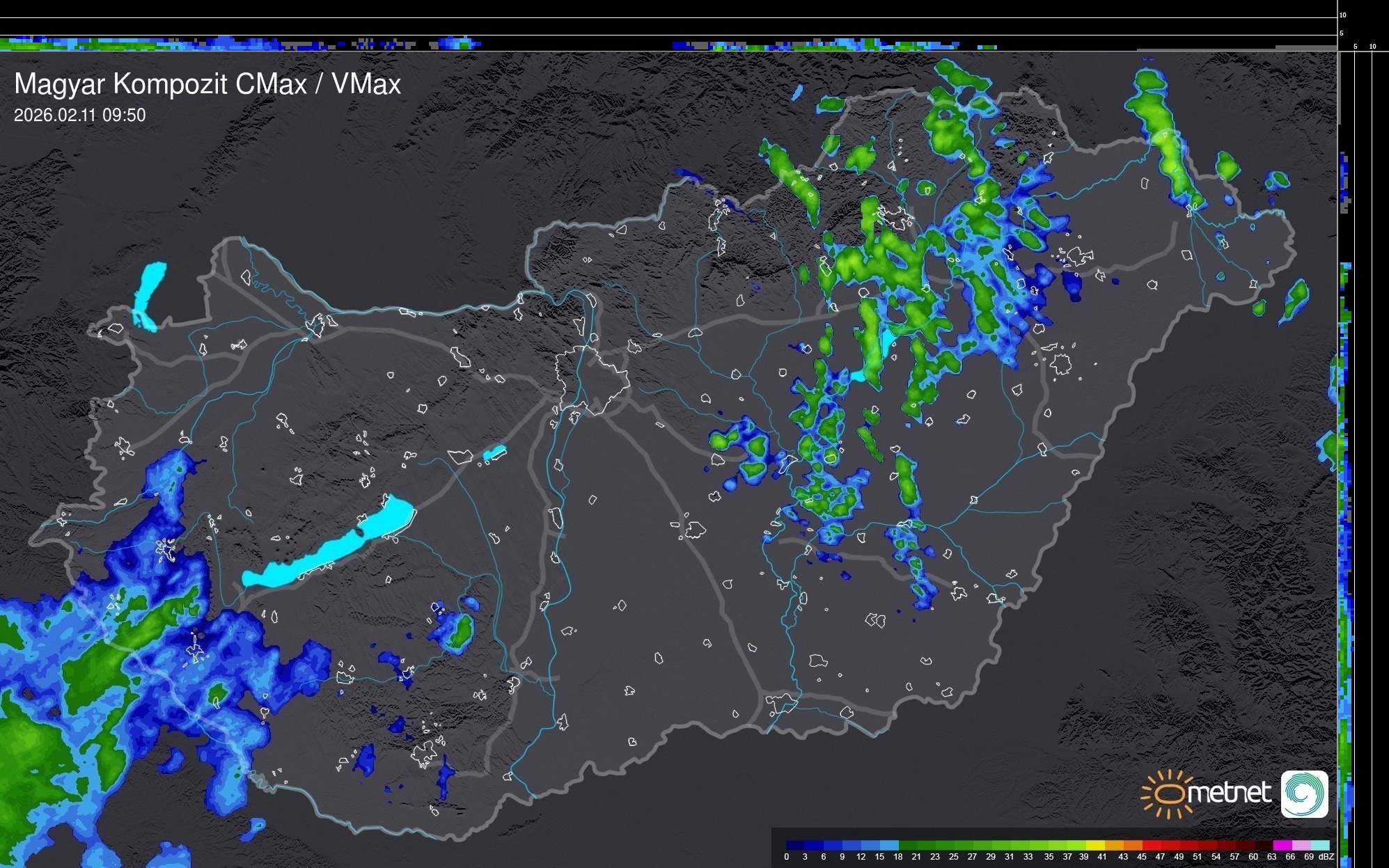
Task: Click the dBZ unit label in legend
Action: tap(1326, 857)
